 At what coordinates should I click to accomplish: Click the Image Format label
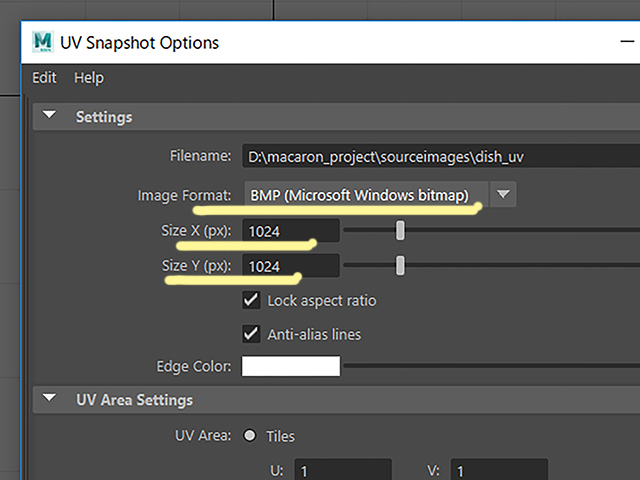coord(184,196)
